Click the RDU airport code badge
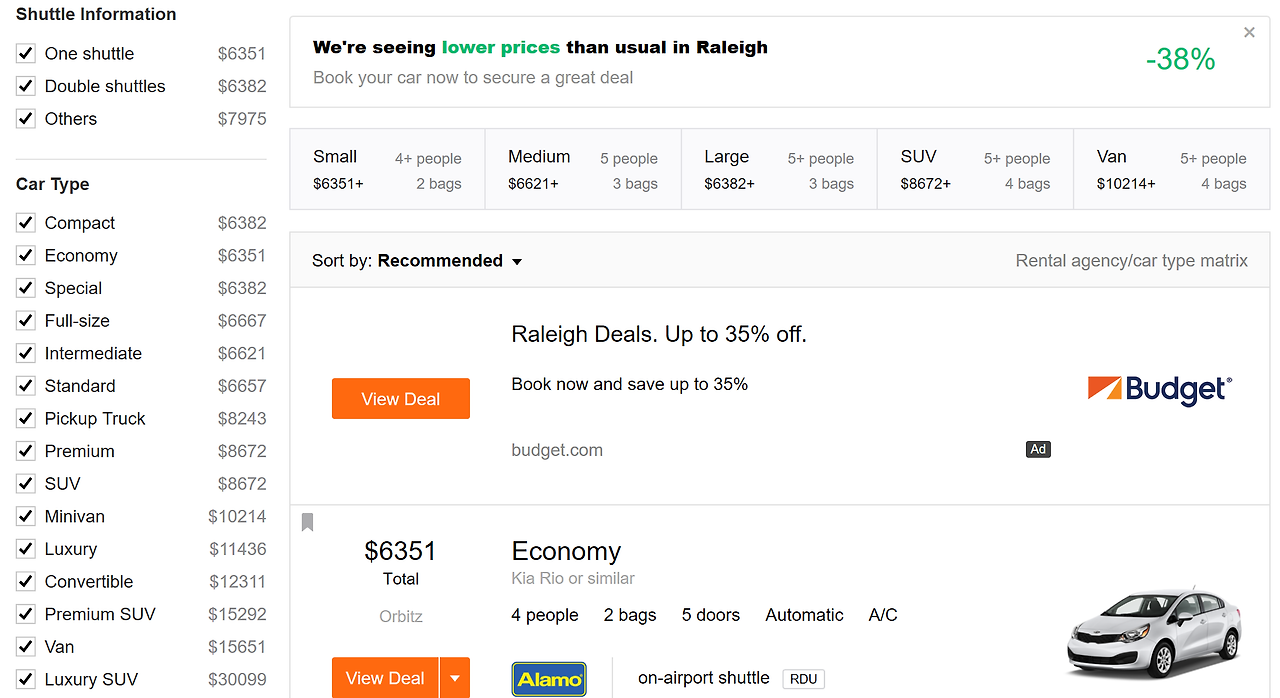1280x698 pixels. (803, 679)
